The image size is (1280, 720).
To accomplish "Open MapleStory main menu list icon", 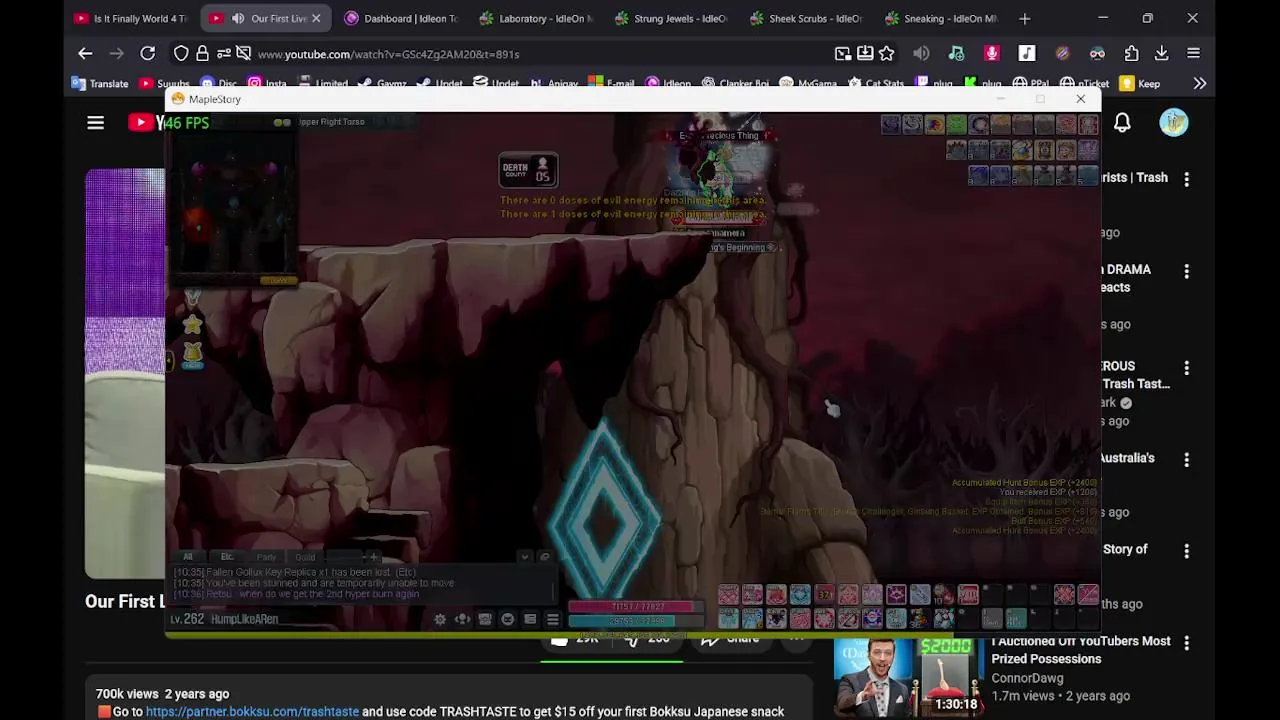I will [x=552, y=619].
